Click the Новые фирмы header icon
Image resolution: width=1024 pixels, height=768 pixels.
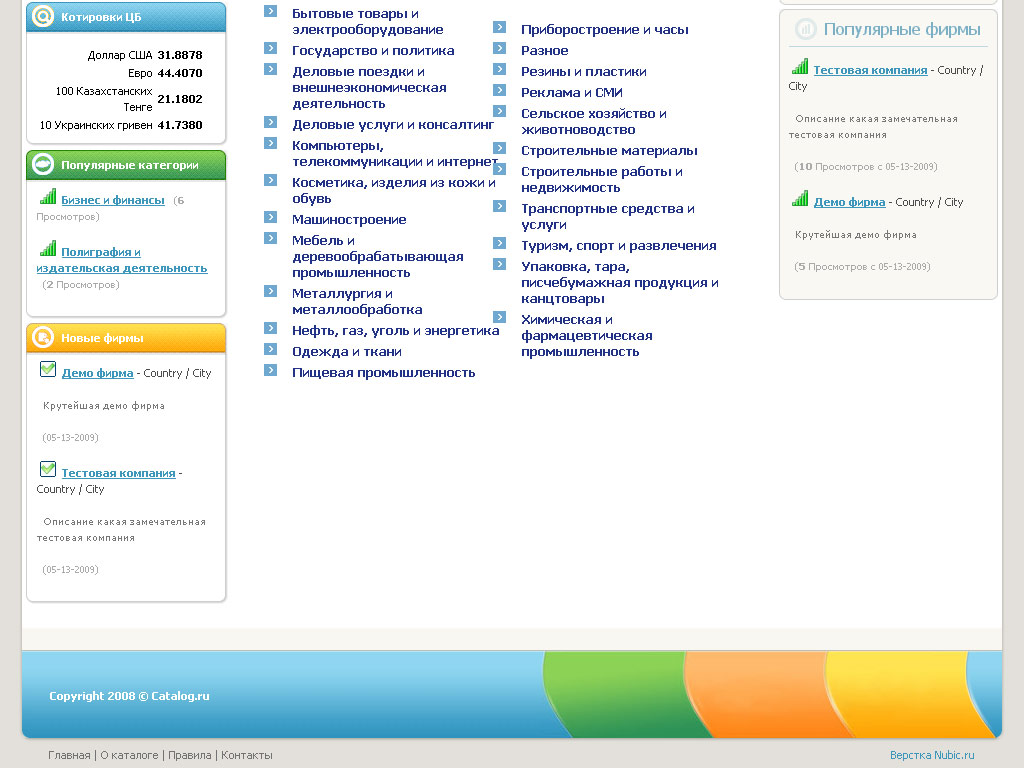(43, 337)
